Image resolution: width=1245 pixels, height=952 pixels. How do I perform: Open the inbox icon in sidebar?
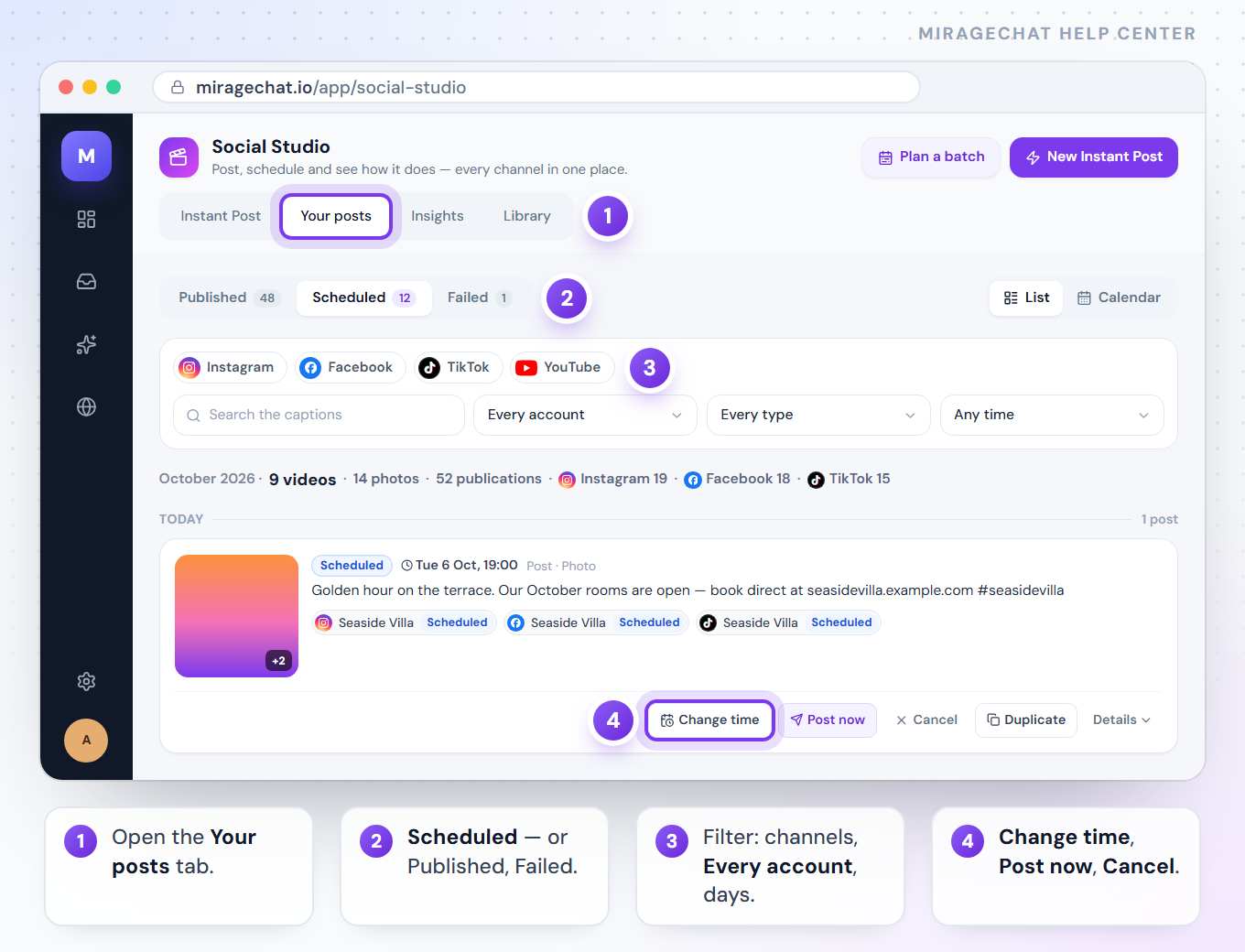[86, 282]
